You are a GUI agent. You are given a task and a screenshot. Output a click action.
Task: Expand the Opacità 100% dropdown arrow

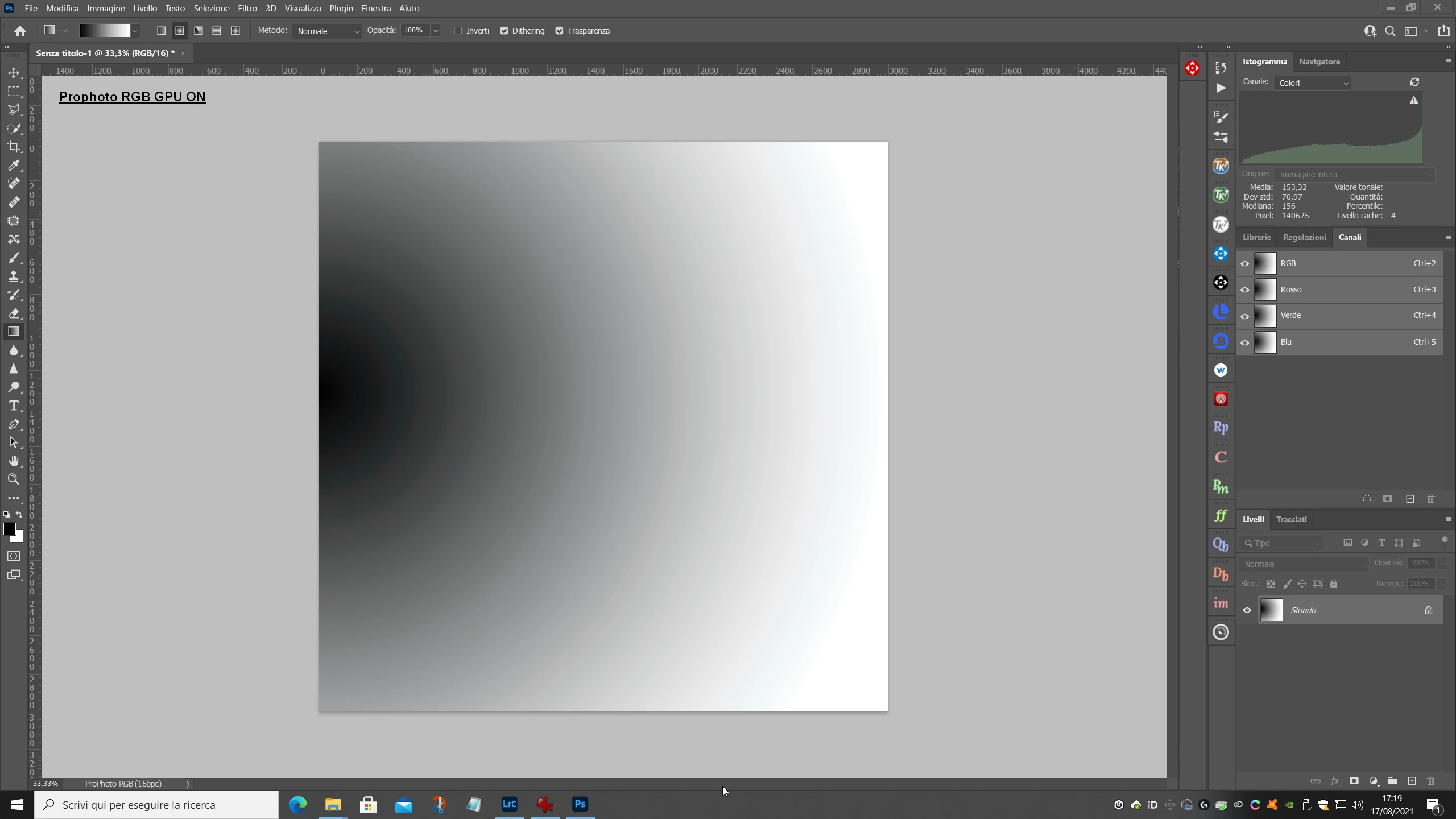[436, 31]
